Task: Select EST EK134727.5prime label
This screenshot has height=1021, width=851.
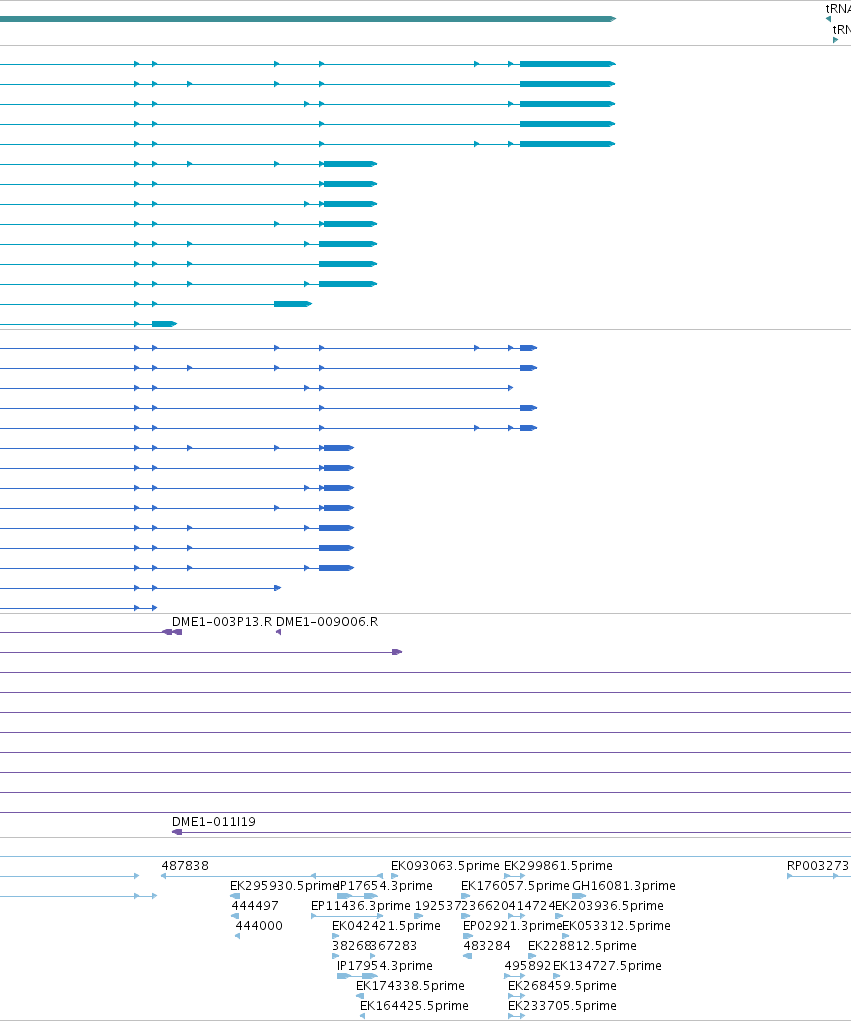Action: point(607,966)
